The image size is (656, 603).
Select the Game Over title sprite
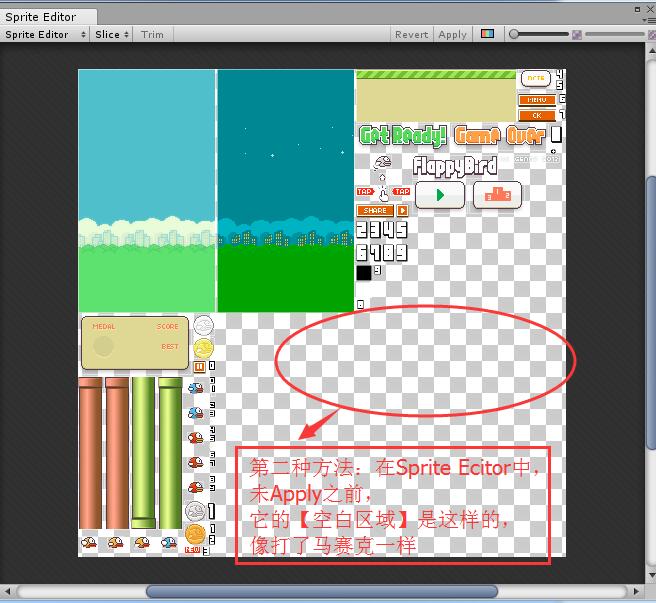point(500,136)
